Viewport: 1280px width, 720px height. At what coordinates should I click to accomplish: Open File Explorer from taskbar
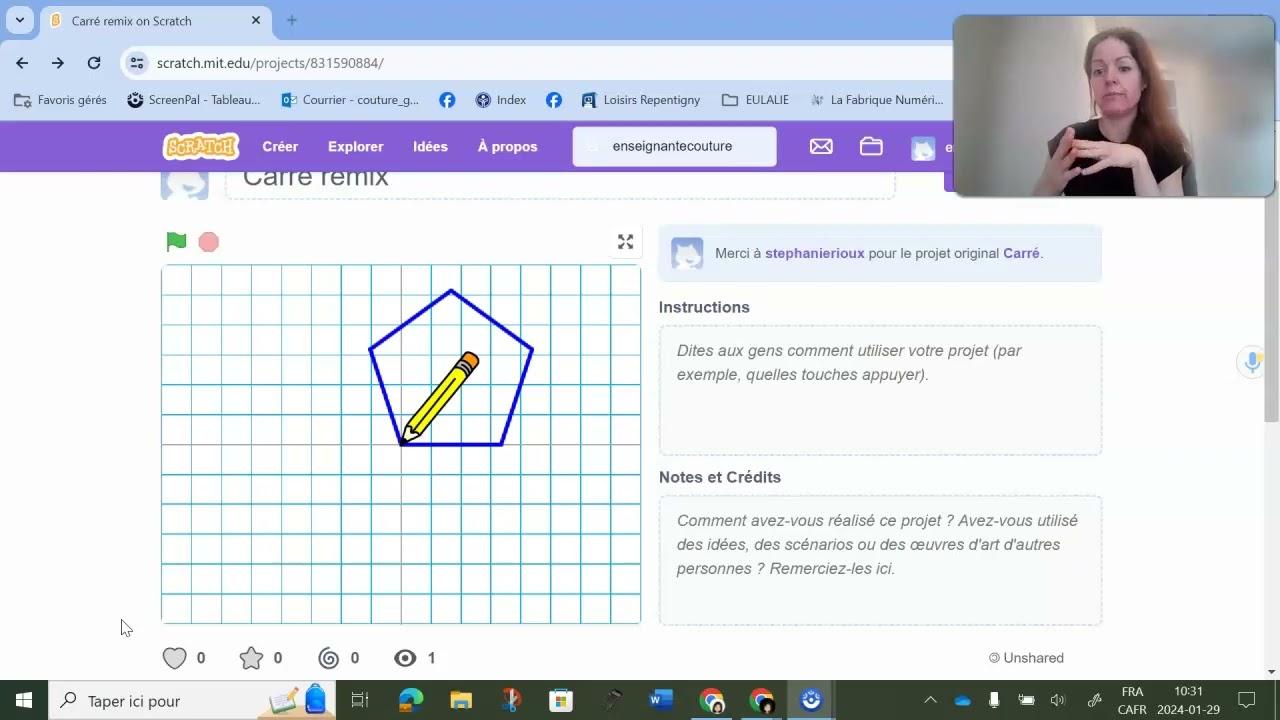(x=461, y=701)
